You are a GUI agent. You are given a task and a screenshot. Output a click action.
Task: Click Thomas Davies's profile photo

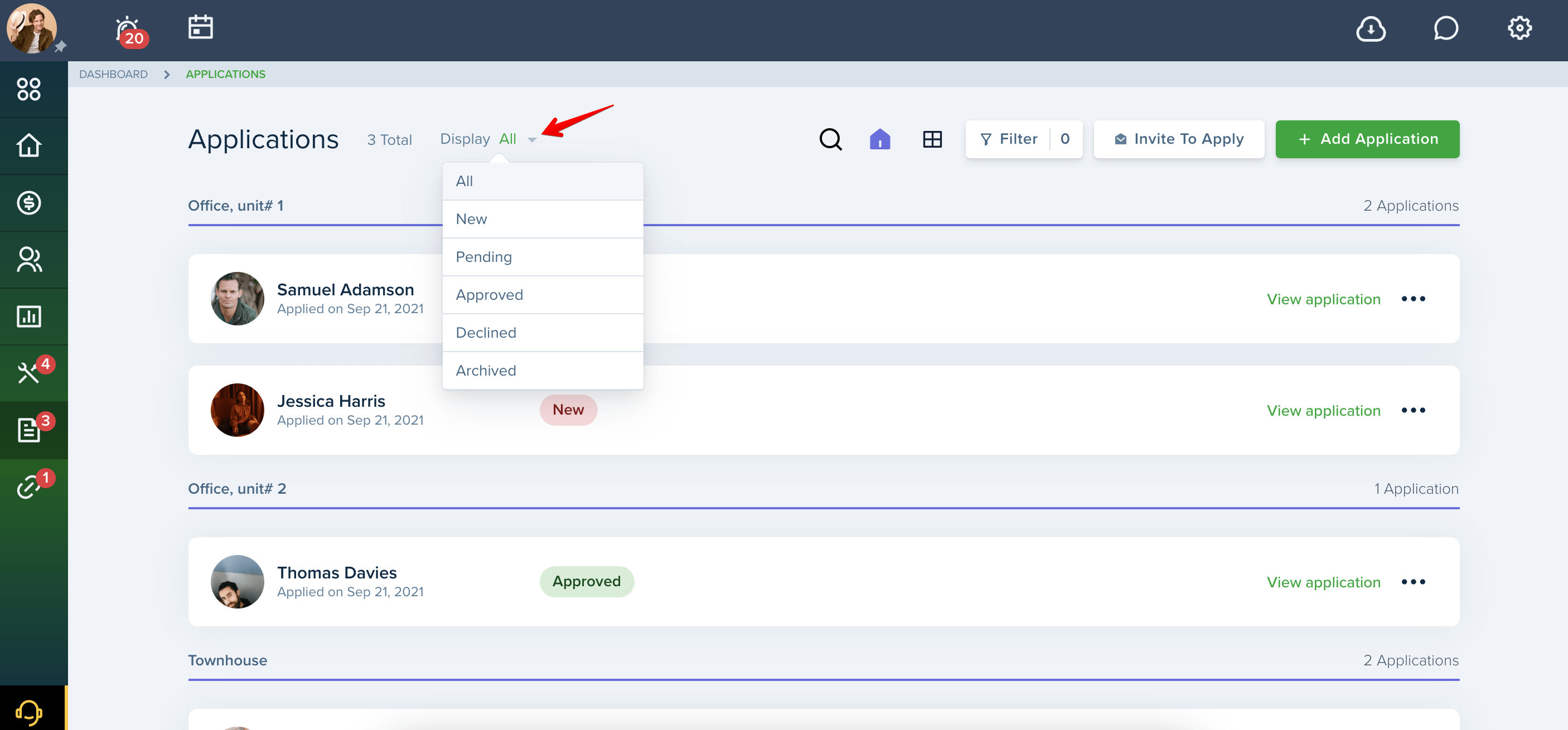click(x=238, y=582)
